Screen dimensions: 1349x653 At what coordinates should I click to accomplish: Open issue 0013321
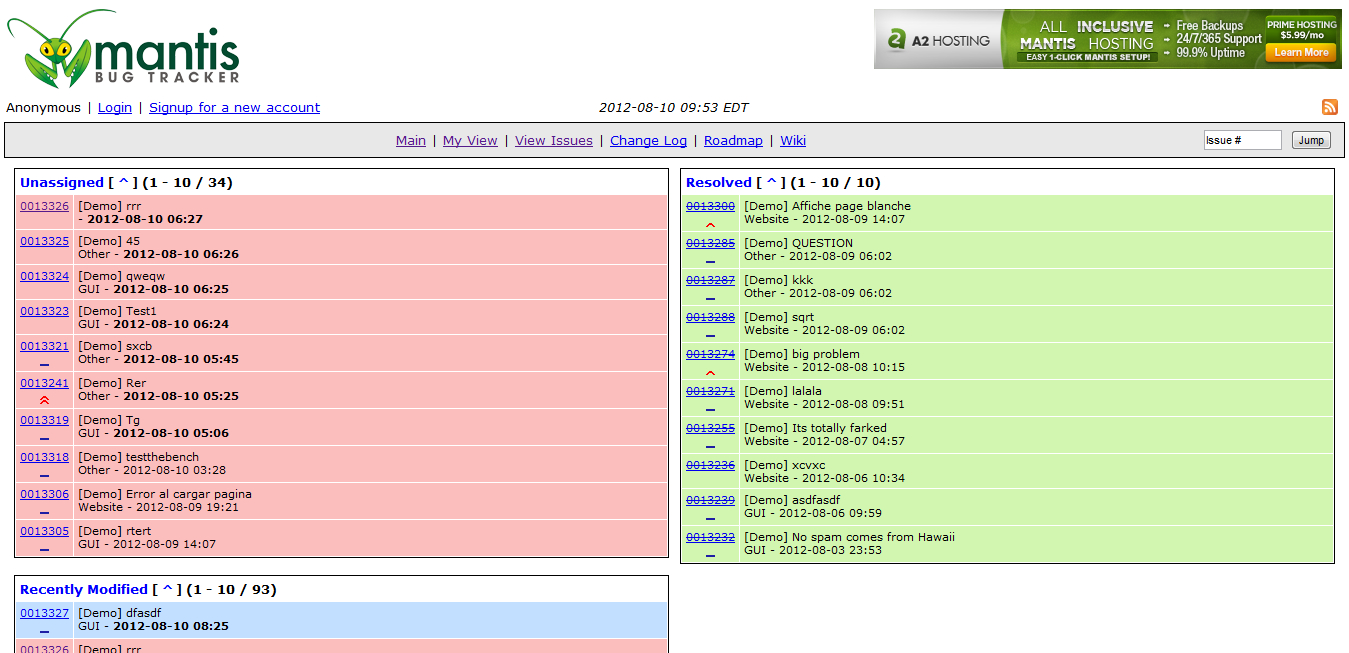pyautogui.click(x=45, y=346)
